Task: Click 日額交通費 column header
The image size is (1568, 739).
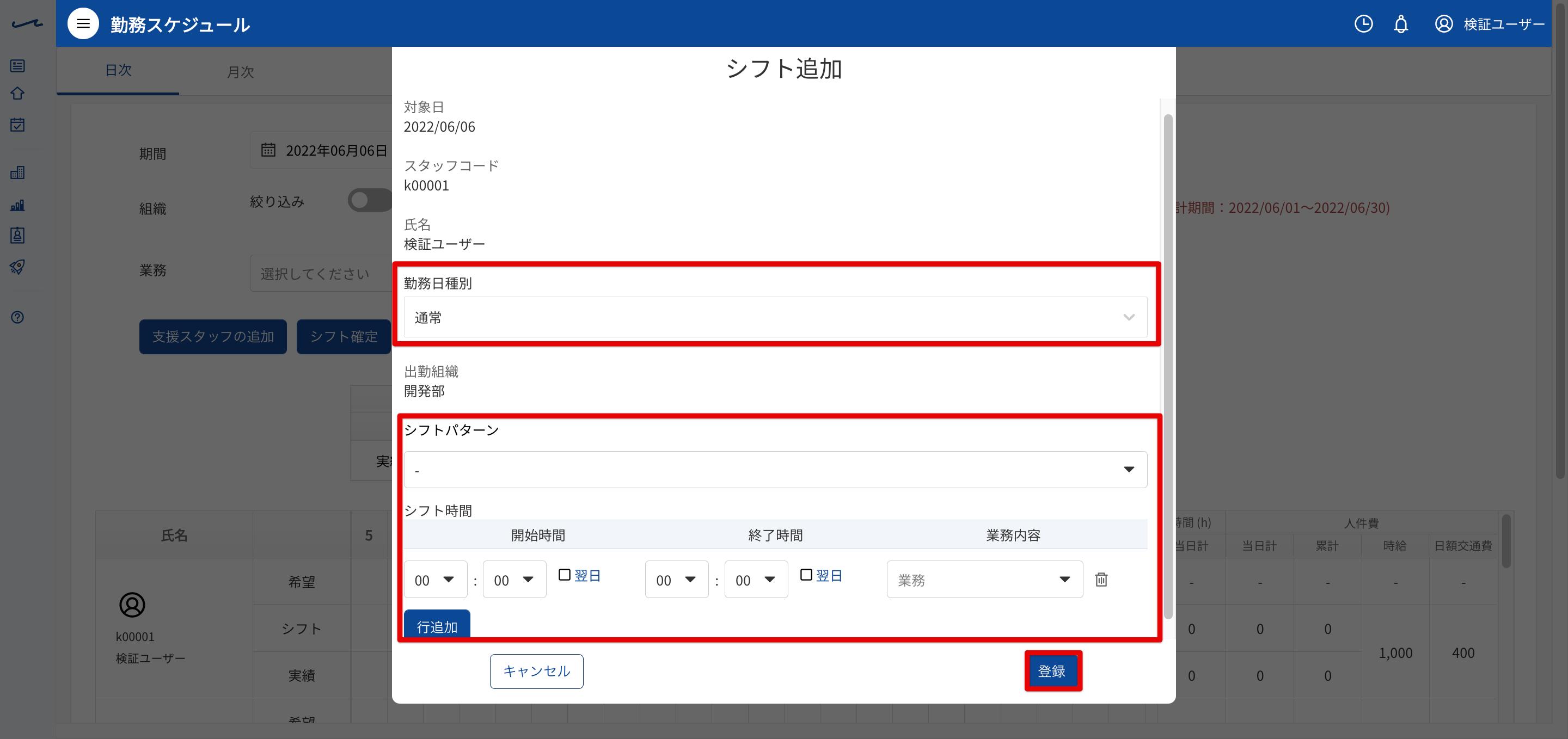Action: pyautogui.click(x=1463, y=546)
